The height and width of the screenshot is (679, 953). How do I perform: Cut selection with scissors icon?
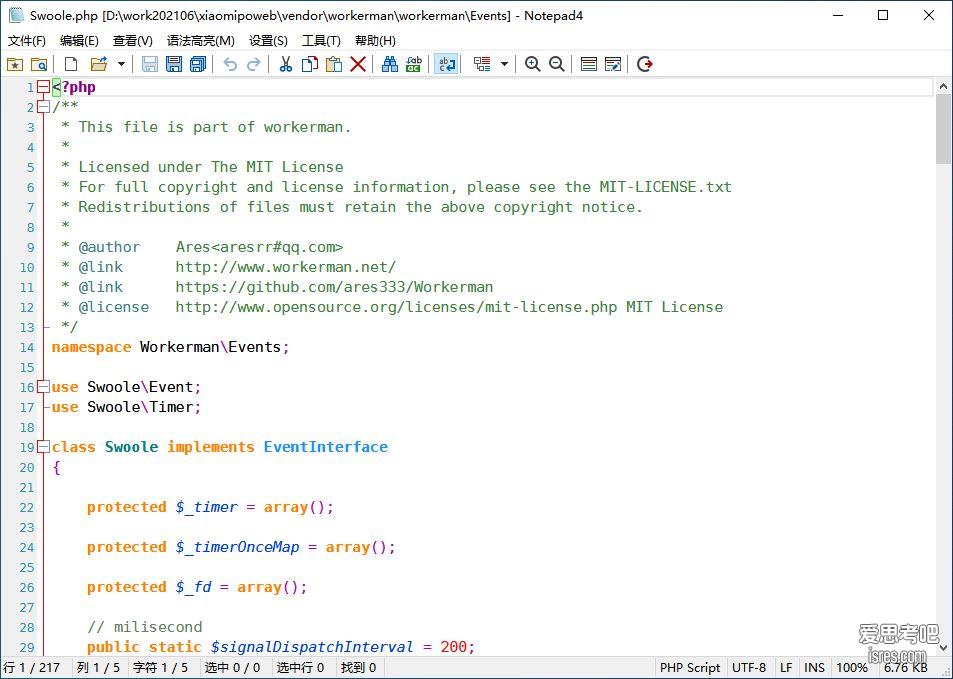click(x=286, y=64)
